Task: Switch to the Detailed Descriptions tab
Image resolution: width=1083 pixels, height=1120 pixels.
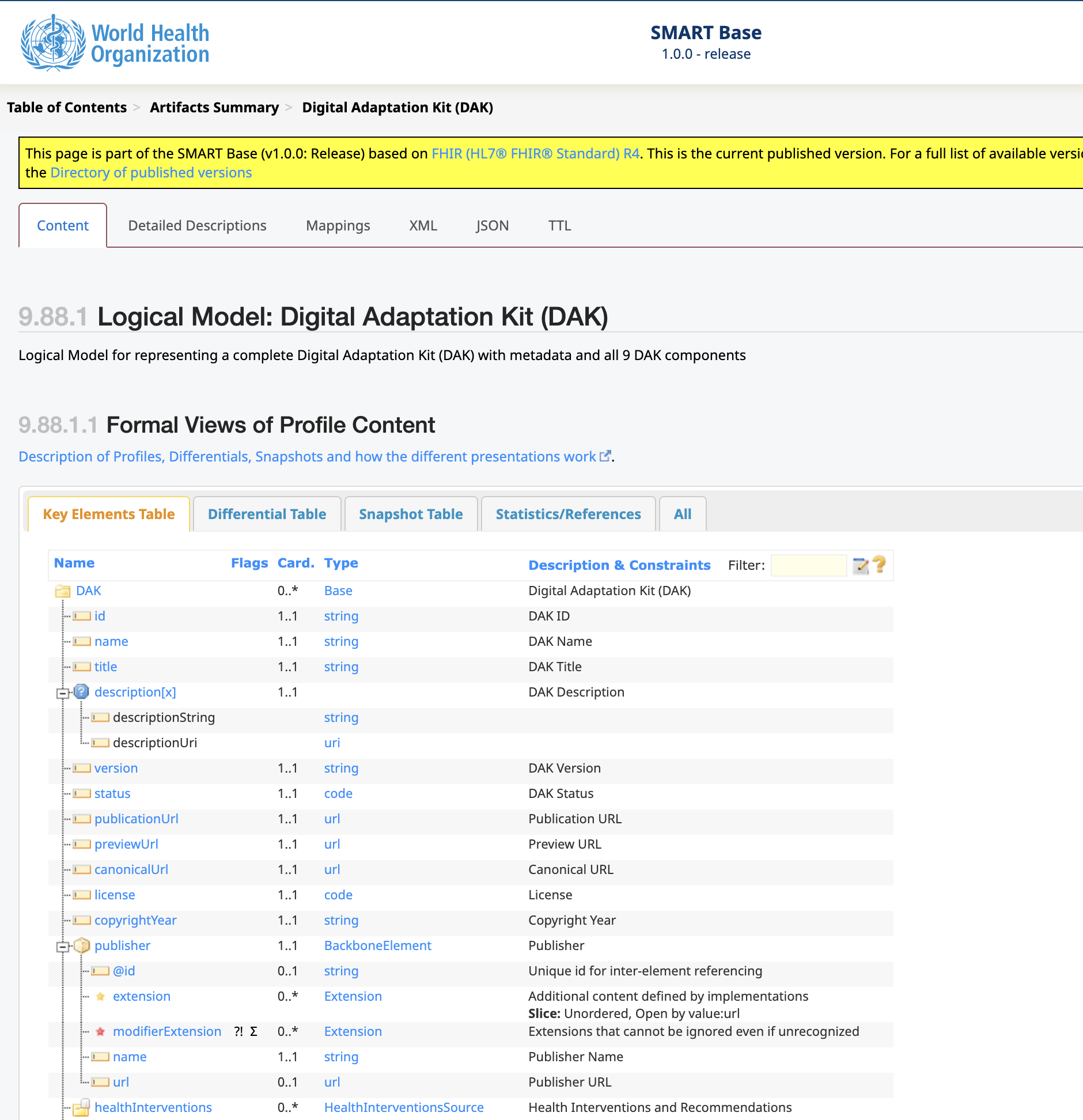Action: pos(197,225)
